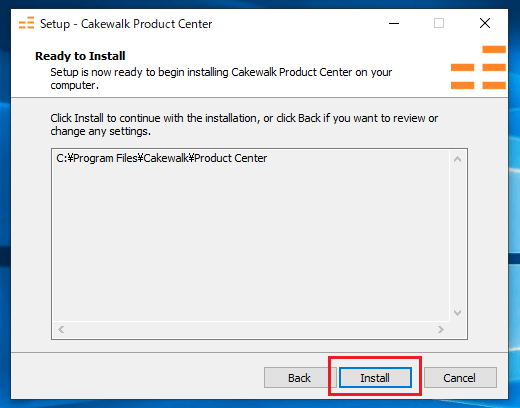
Task: Click the scroll down arrow in summary box
Action: tap(457, 313)
